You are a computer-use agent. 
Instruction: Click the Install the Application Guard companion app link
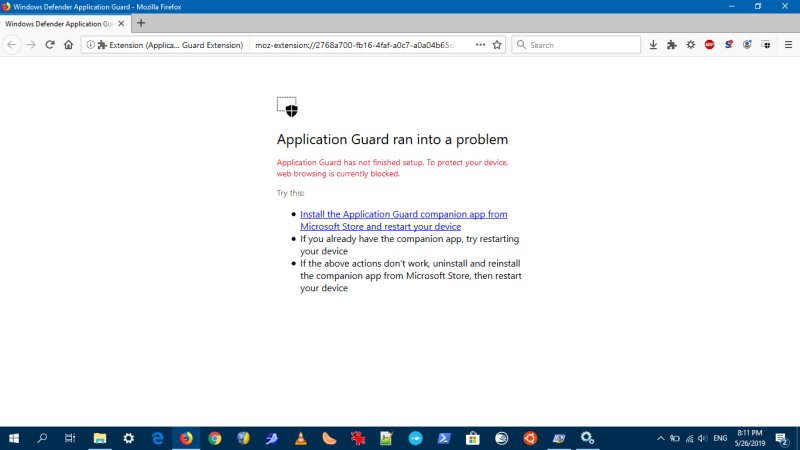pyautogui.click(x=404, y=220)
